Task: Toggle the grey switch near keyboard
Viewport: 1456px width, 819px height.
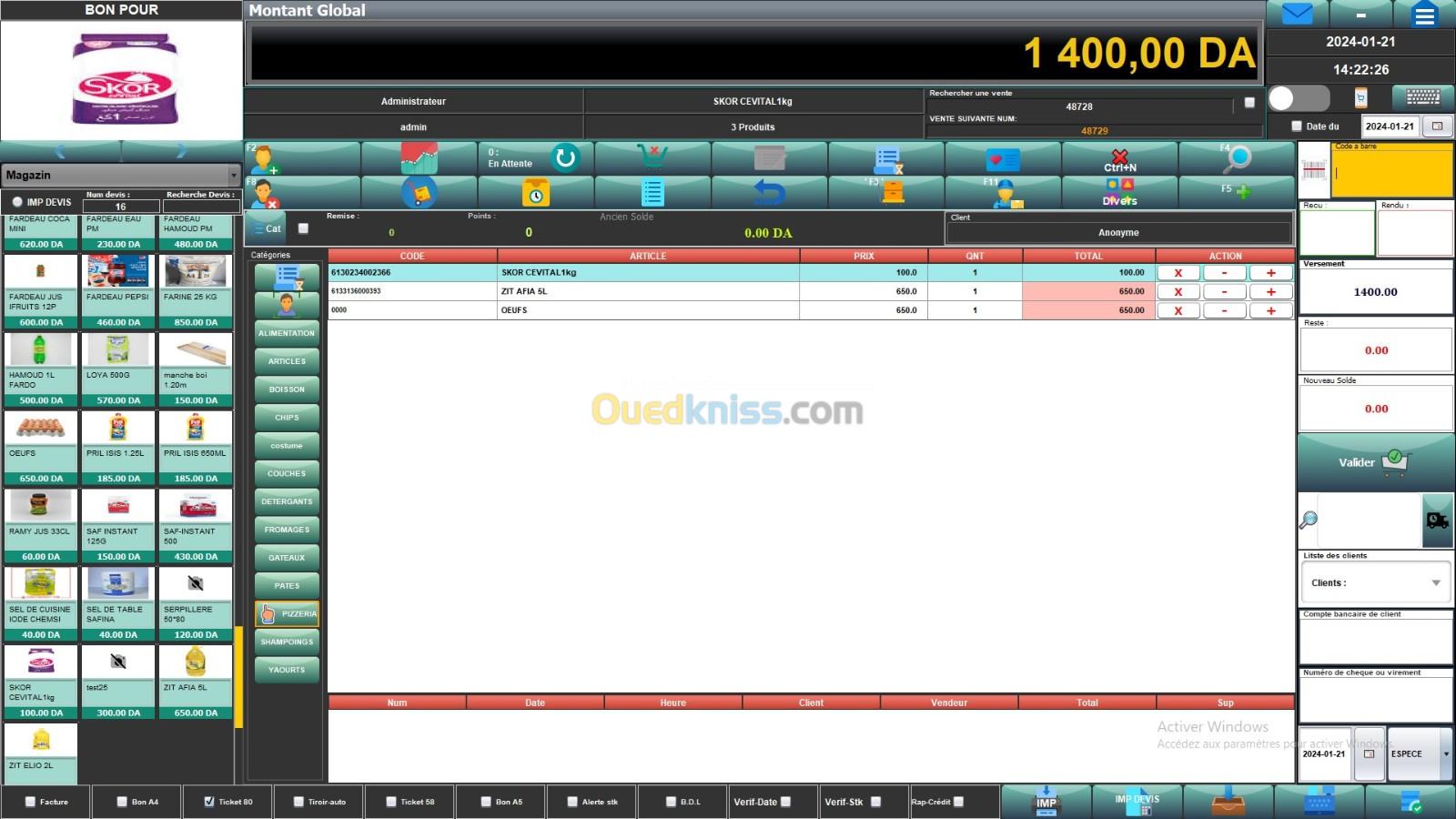Action: pos(1299,98)
